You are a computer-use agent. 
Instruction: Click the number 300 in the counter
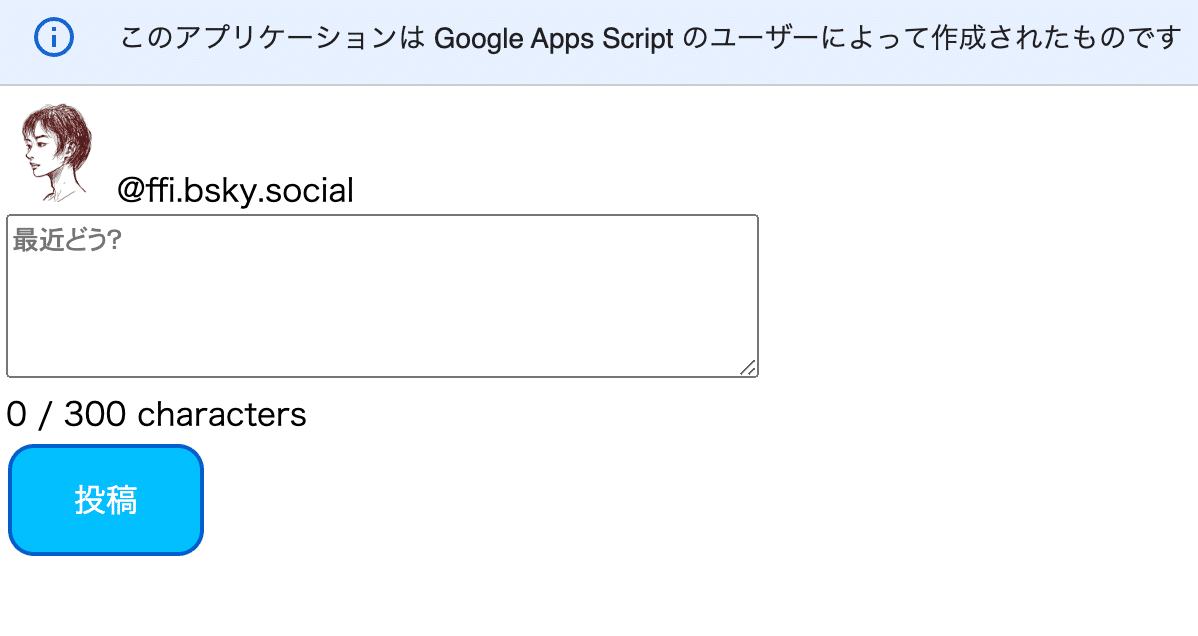95,414
